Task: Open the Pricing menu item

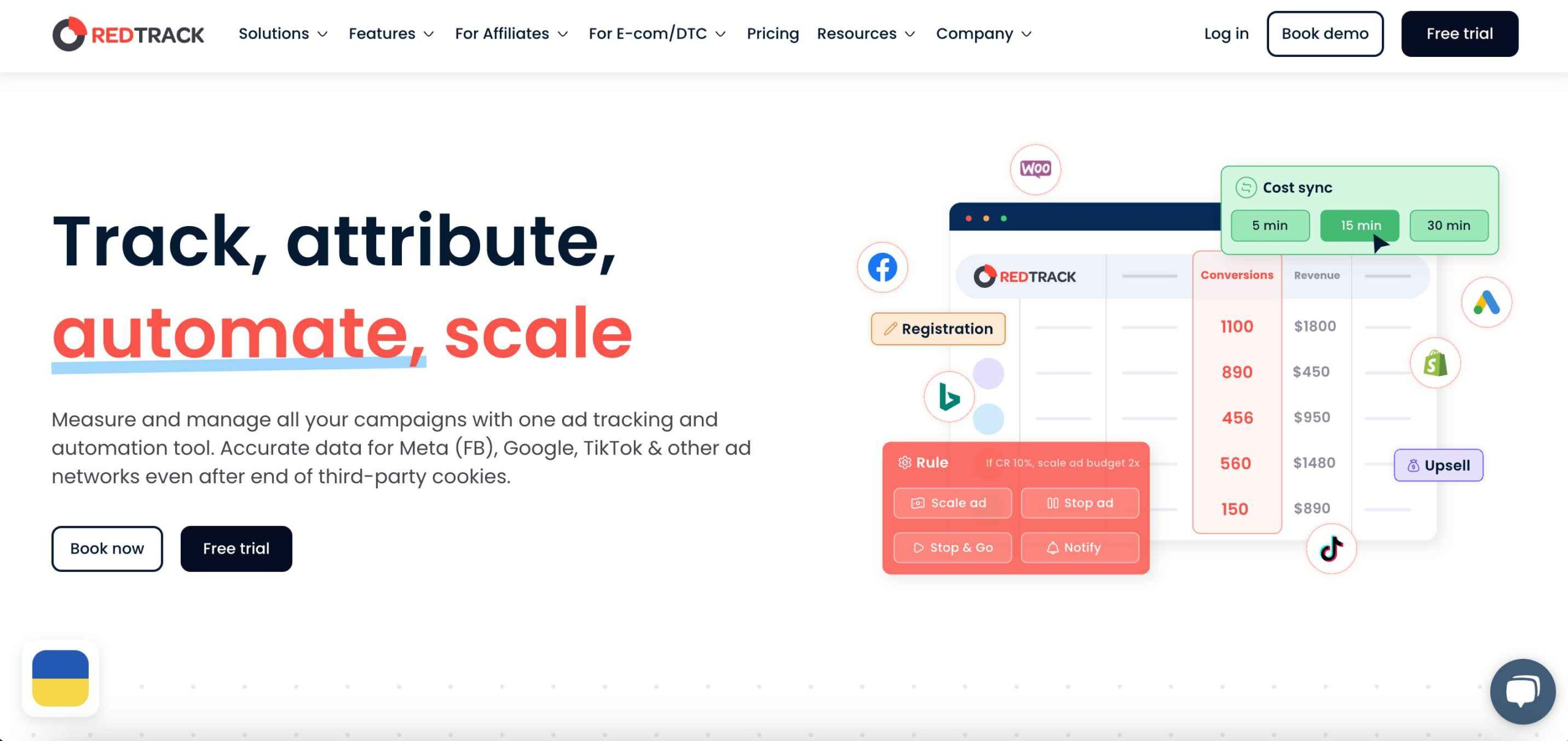Action: coord(773,34)
